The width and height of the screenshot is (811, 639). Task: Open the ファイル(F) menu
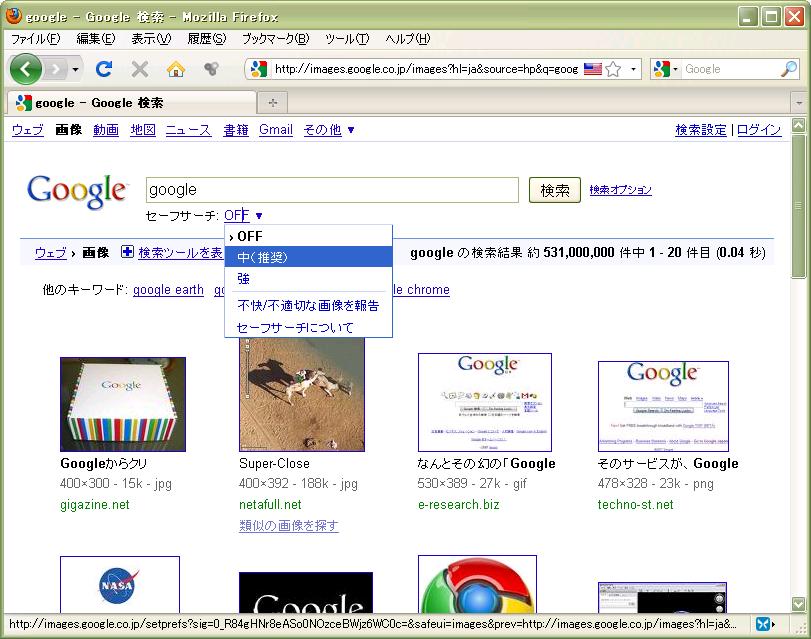coord(35,39)
